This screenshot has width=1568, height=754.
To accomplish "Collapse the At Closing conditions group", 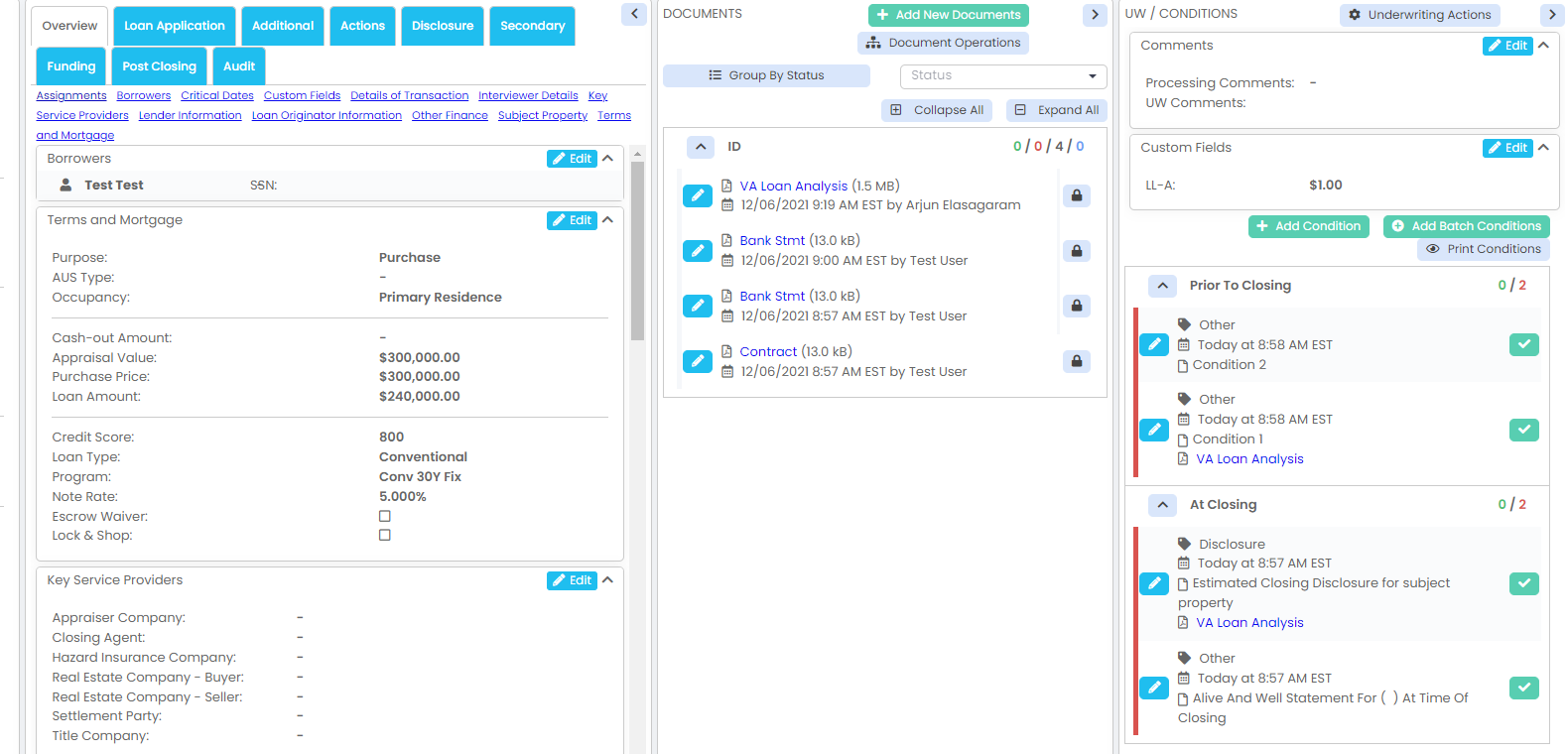I will pos(1162,505).
